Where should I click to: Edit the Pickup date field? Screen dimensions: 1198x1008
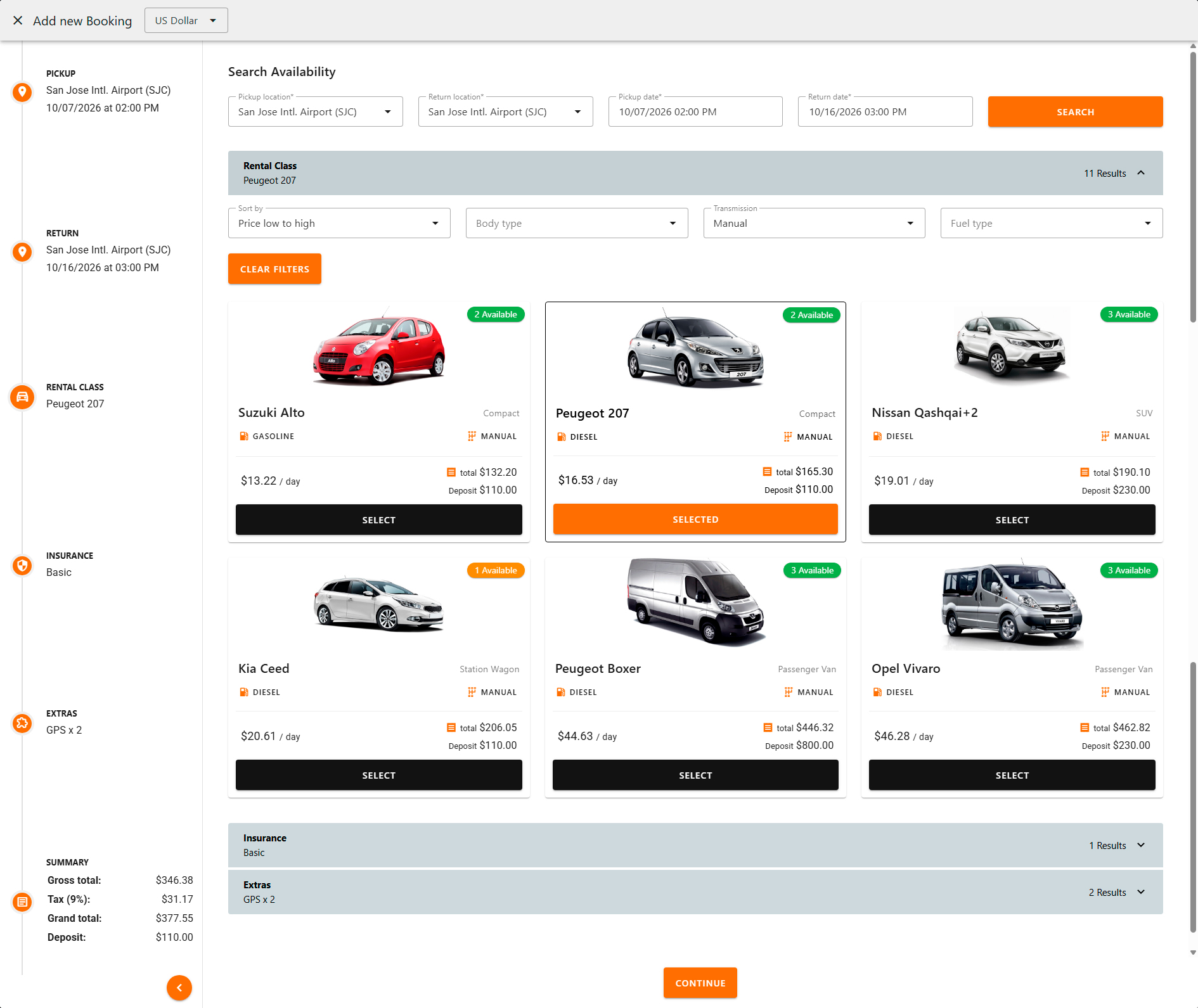(695, 112)
